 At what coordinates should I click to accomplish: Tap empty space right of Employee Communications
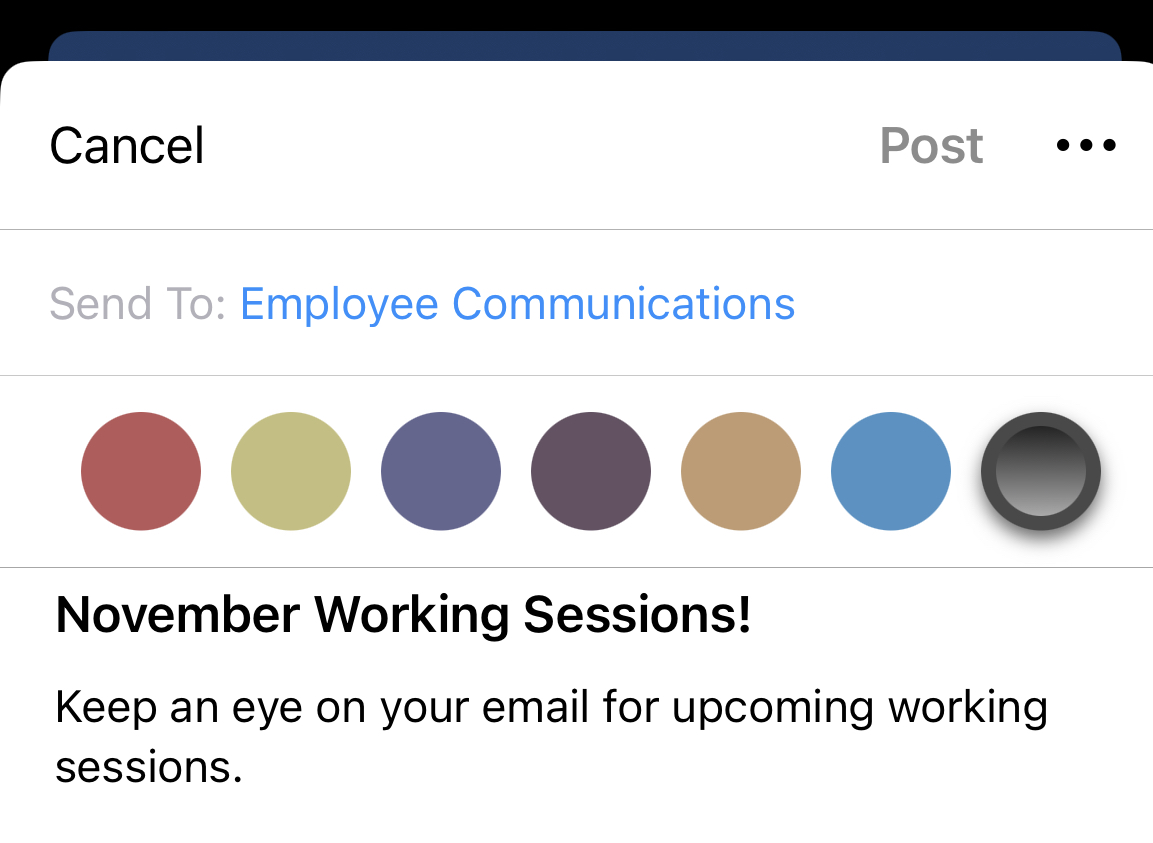click(x=971, y=304)
